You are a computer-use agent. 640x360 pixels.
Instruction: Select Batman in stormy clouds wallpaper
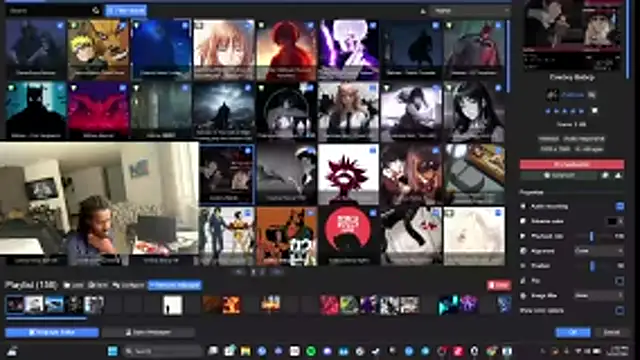tap(224, 111)
